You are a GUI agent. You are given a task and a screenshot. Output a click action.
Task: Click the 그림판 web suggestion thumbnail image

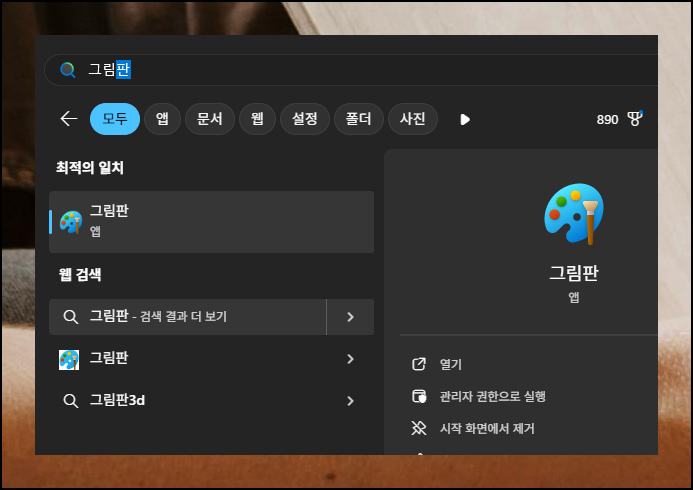point(69,360)
